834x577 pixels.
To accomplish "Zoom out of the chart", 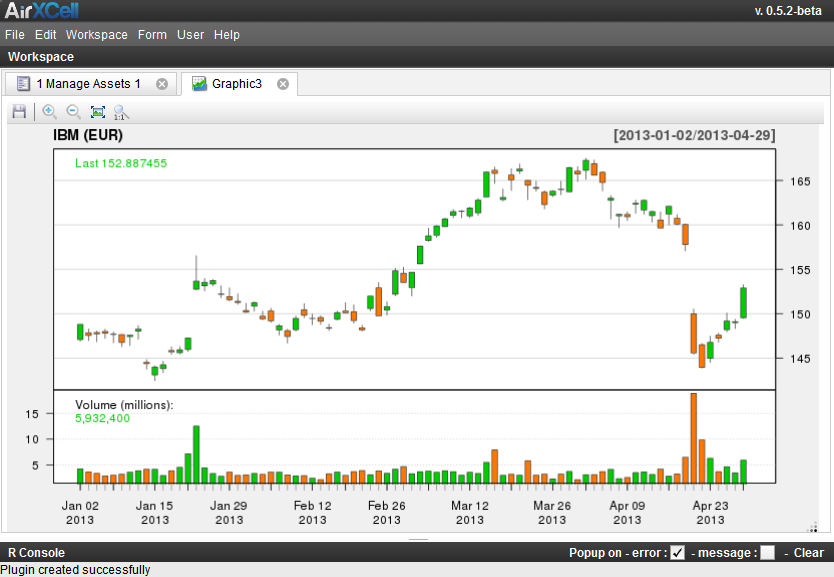I will tap(73, 112).
